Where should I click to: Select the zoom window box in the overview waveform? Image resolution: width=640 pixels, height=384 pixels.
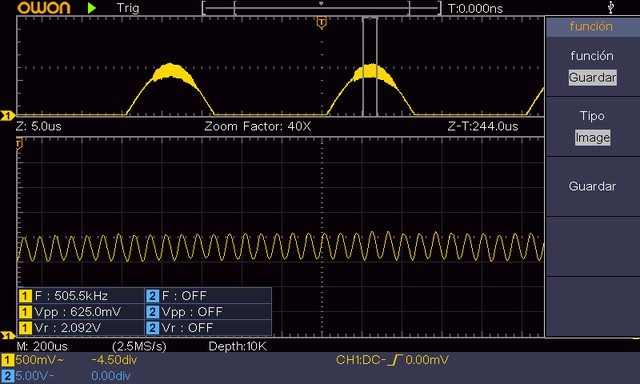[x=370, y=67]
